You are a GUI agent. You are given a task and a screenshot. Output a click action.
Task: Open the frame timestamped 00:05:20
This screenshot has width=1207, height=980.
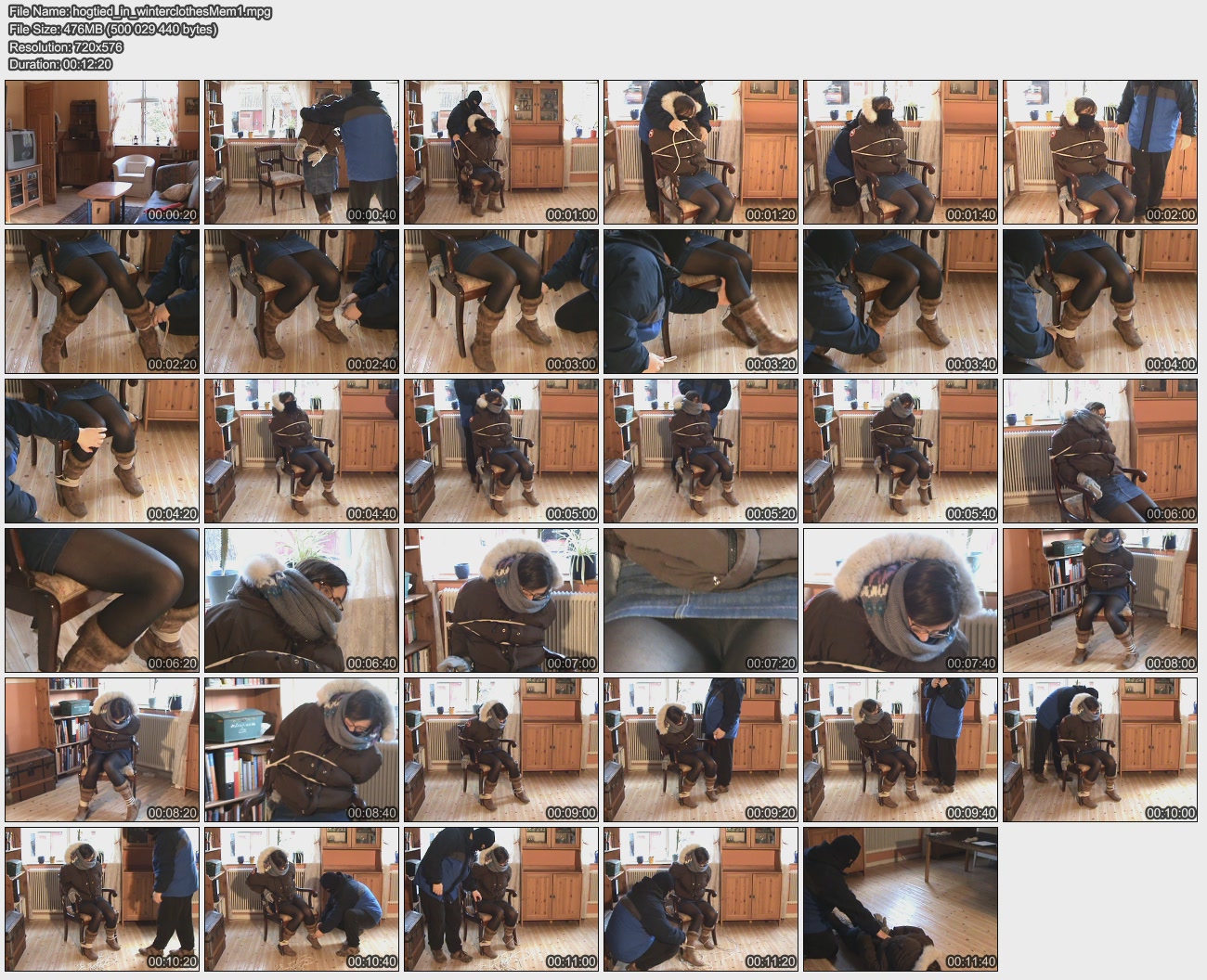pyautogui.click(x=701, y=451)
